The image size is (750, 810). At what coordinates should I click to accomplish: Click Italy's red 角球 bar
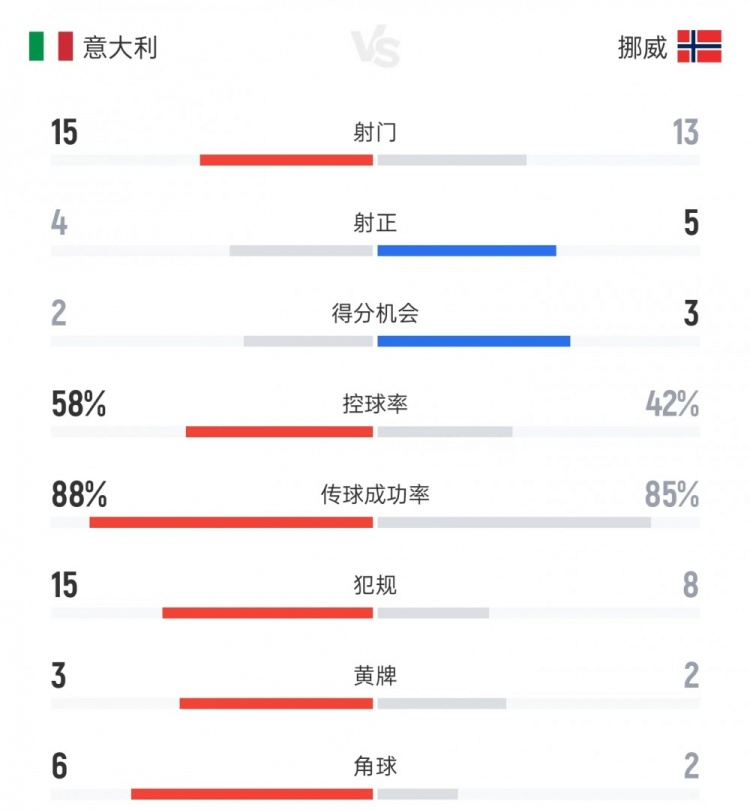[x=252, y=794]
